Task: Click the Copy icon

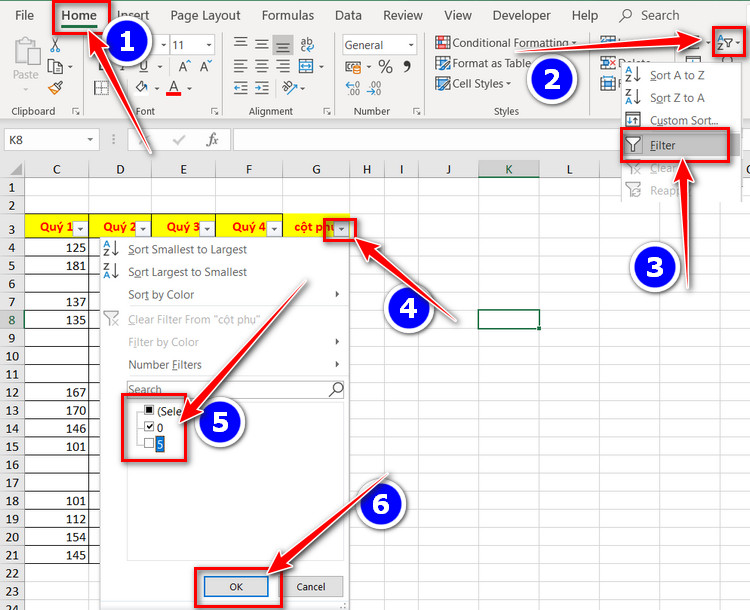Action: tap(55, 67)
